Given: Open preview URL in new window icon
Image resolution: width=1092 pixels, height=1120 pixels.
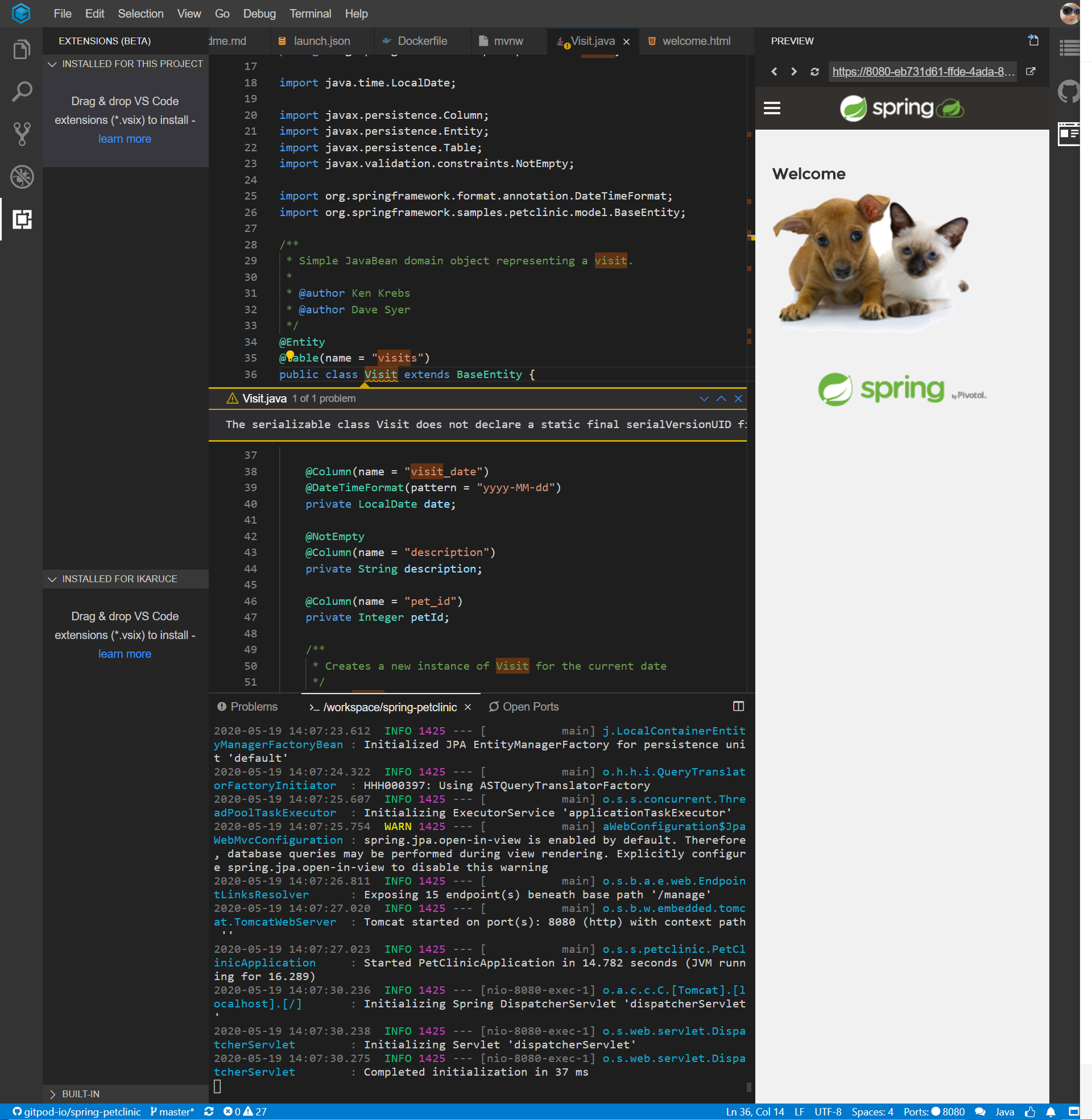Looking at the screenshot, I should [x=1030, y=72].
